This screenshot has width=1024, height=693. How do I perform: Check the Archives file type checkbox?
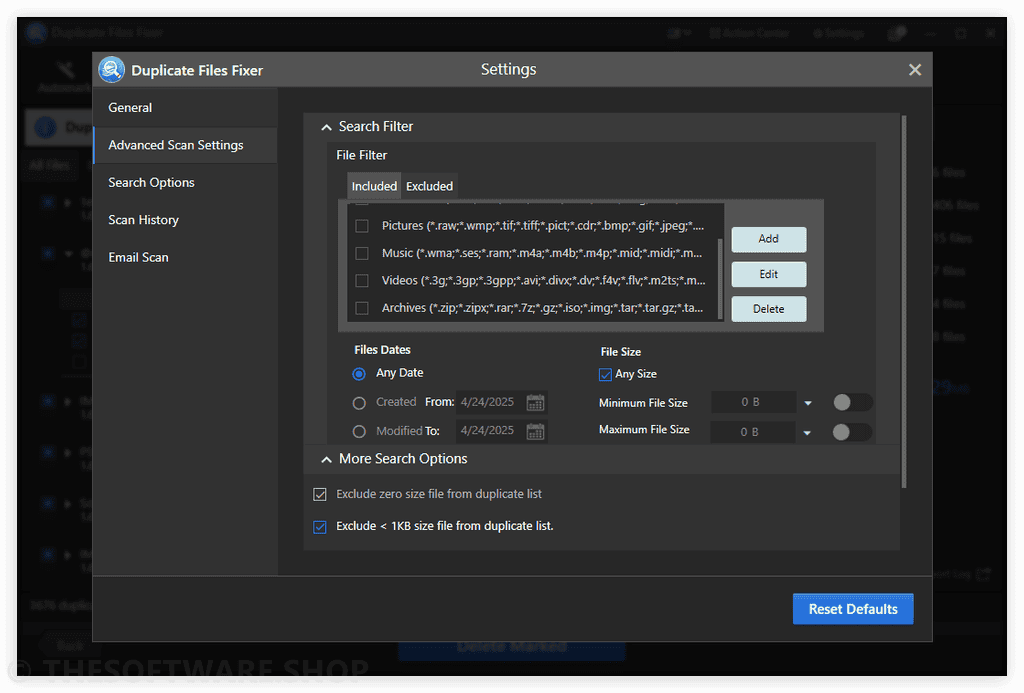click(362, 308)
